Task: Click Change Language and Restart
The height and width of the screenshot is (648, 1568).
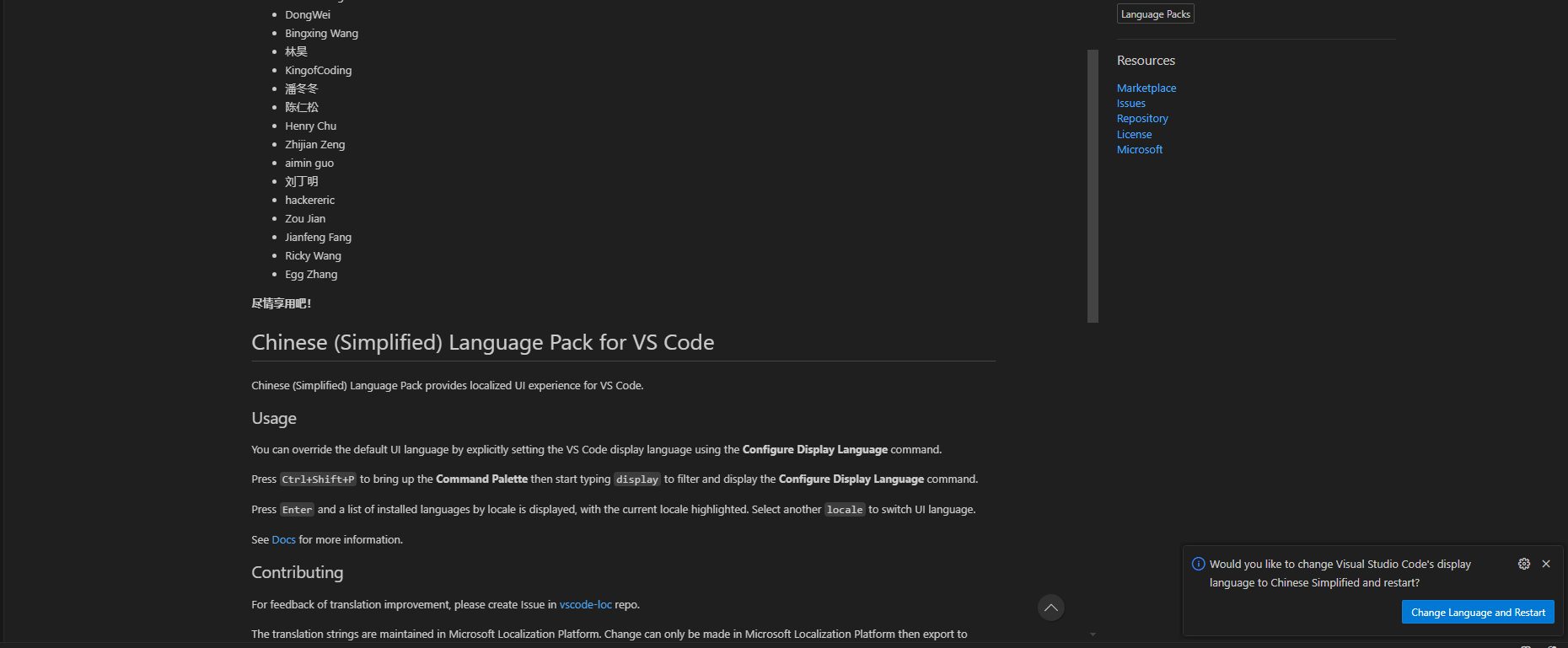Action: coord(1478,613)
